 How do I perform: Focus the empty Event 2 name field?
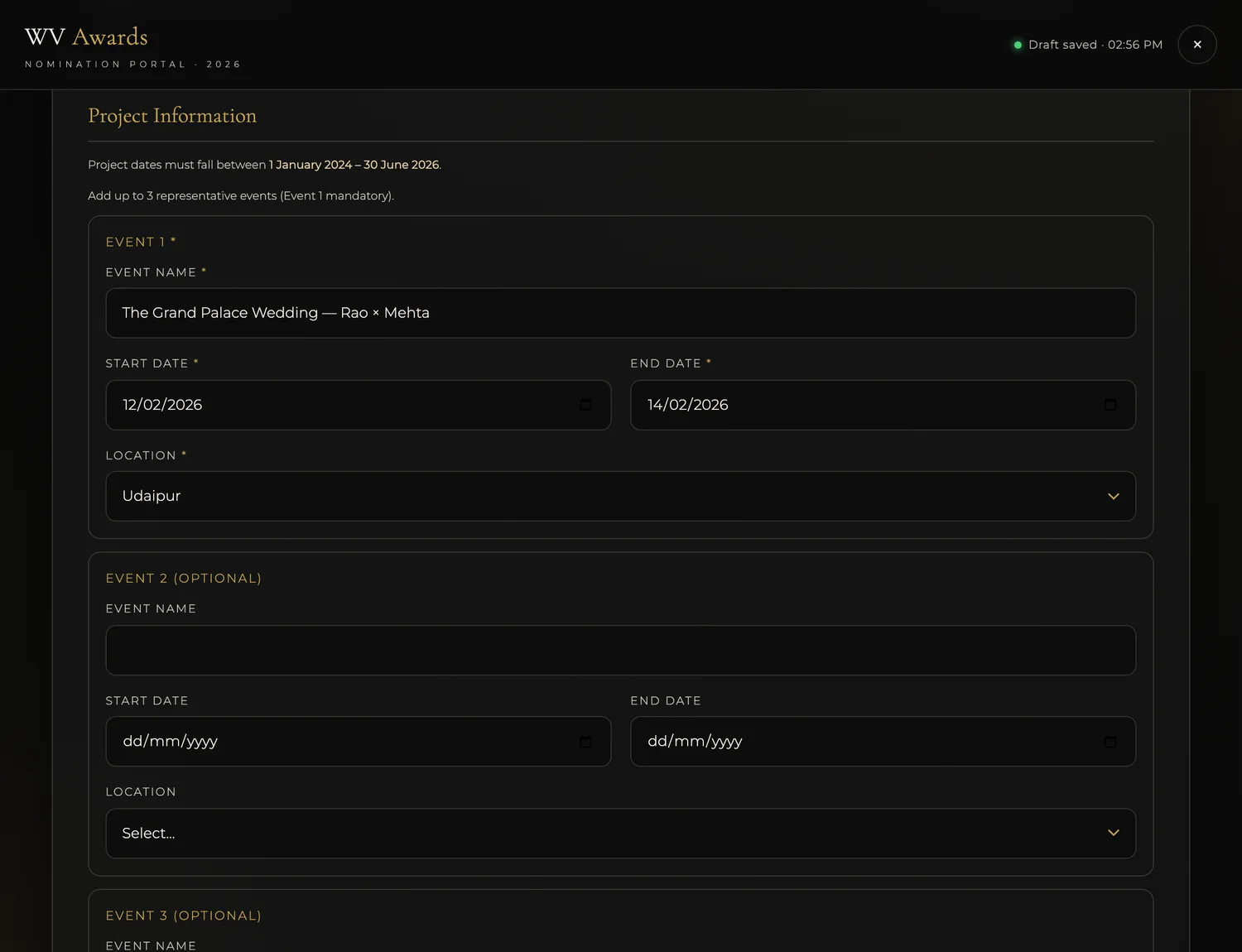click(x=620, y=650)
